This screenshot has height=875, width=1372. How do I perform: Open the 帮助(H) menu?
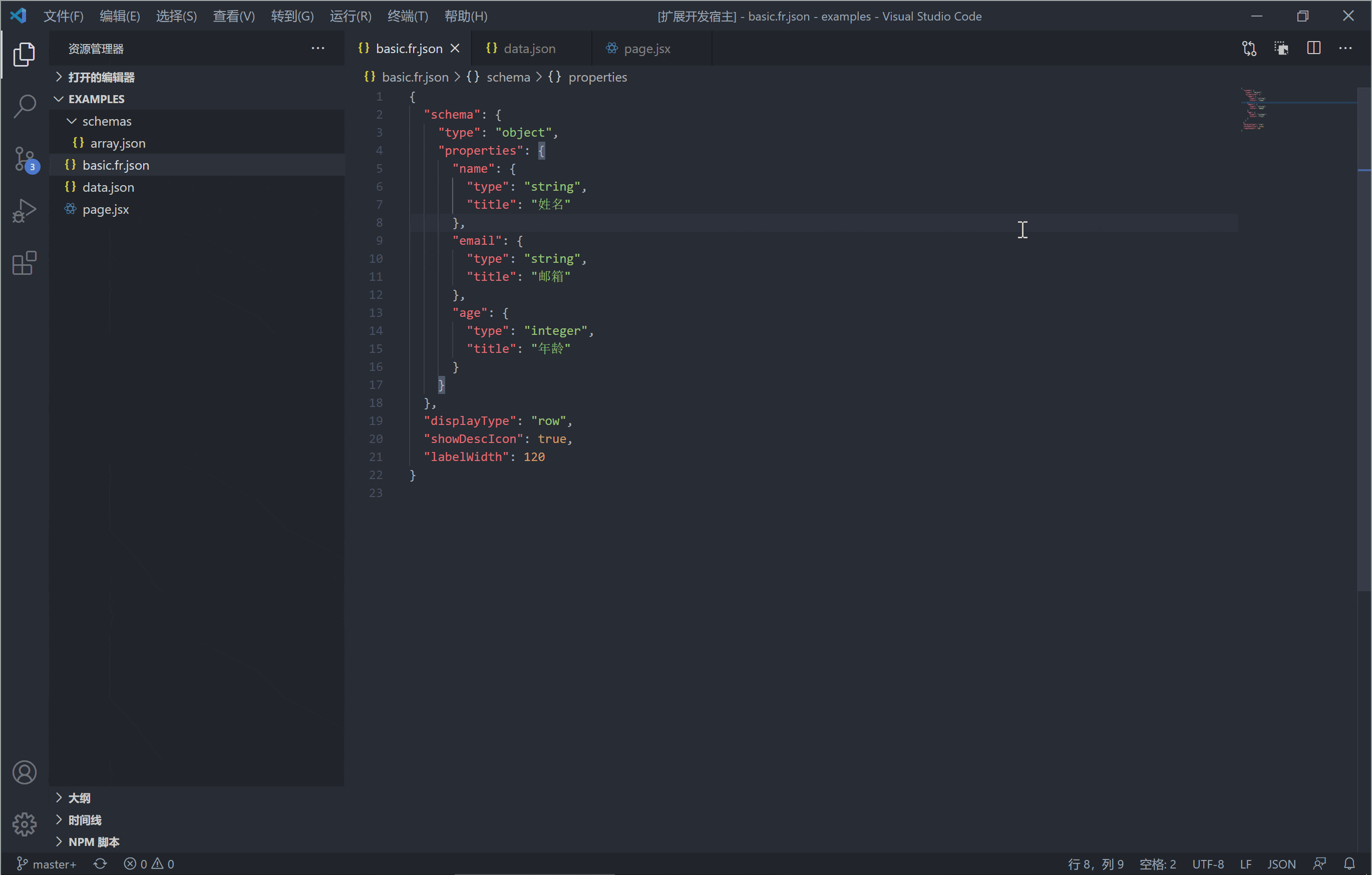466,16
